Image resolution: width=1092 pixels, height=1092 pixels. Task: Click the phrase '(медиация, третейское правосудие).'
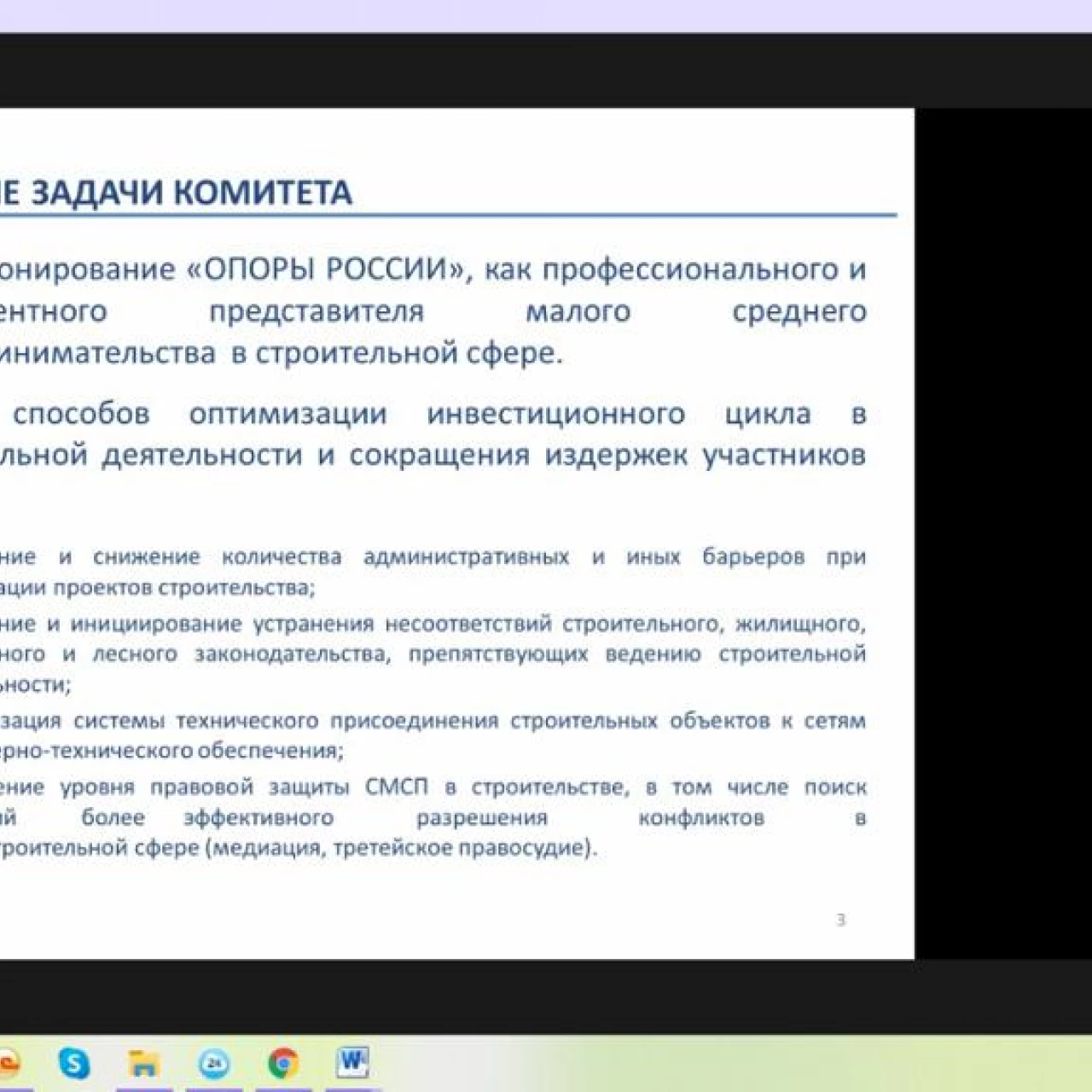[x=402, y=849]
